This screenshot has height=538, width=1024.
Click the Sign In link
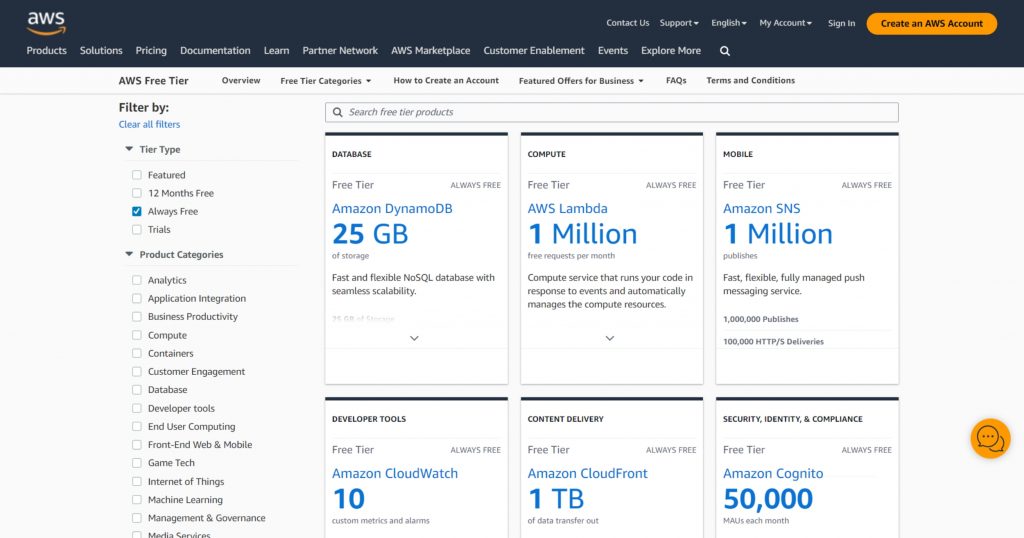[841, 23]
